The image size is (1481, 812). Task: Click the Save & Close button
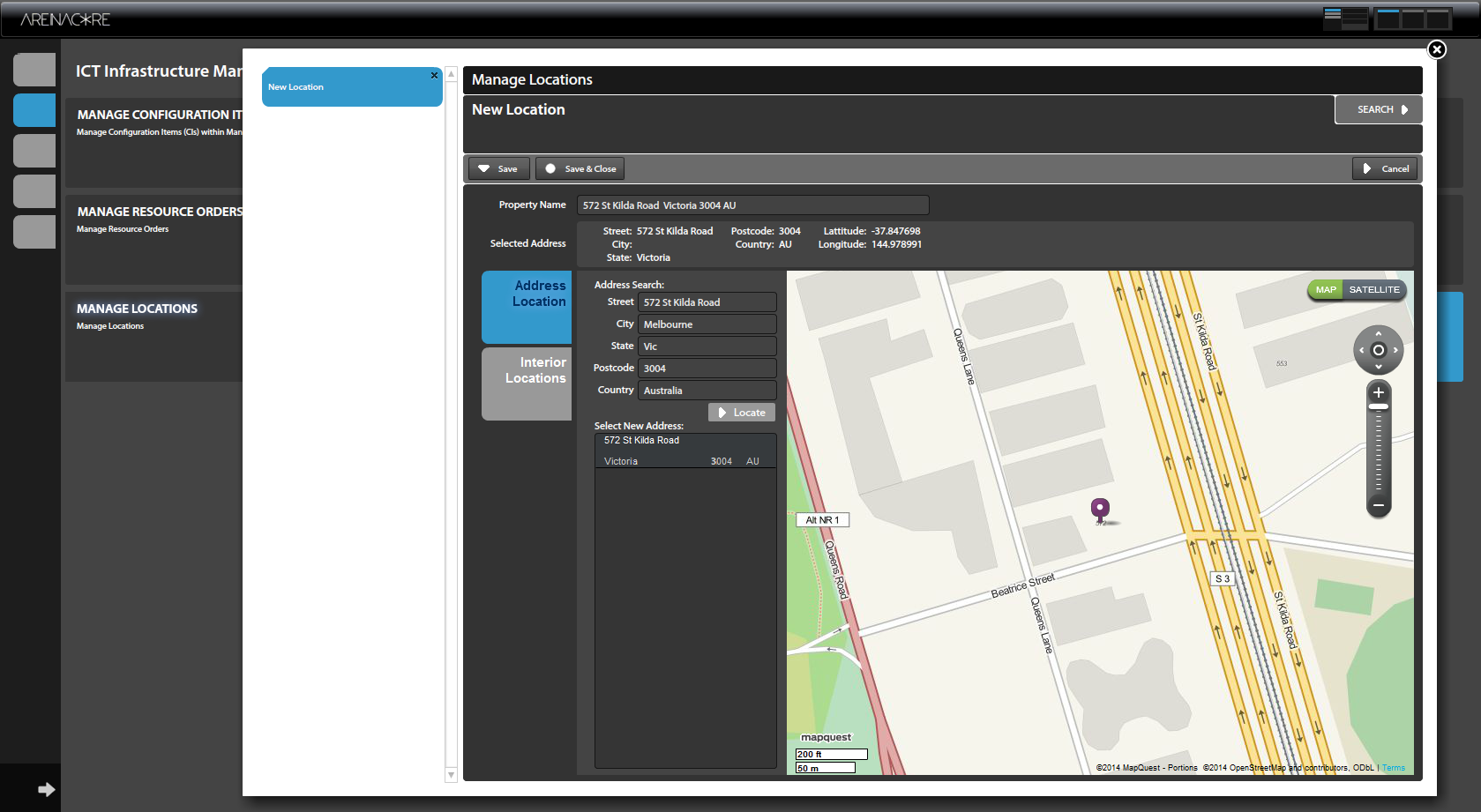[x=580, y=168]
